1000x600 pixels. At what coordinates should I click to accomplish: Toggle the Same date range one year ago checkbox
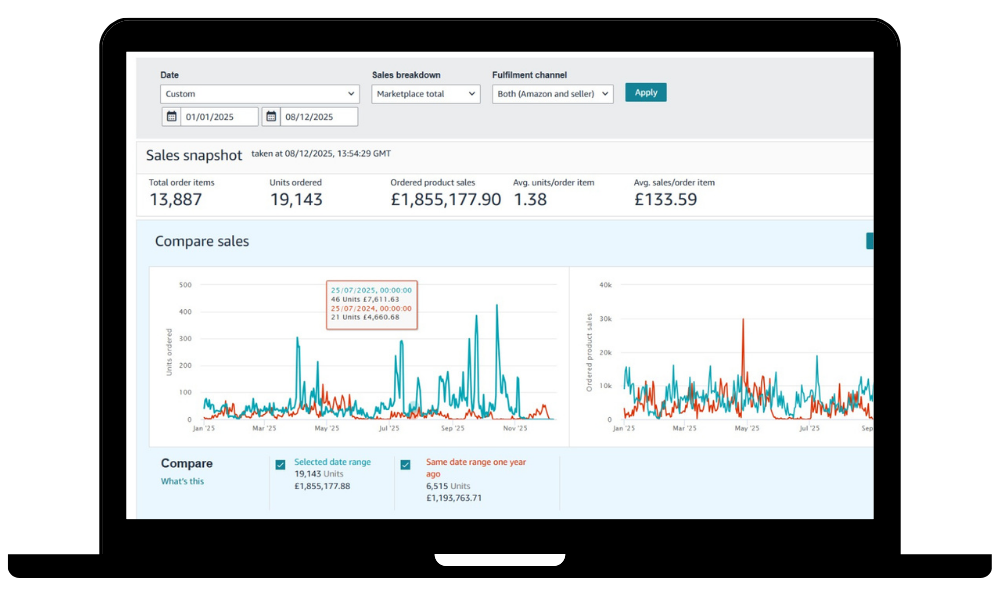click(x=405, y=465)
